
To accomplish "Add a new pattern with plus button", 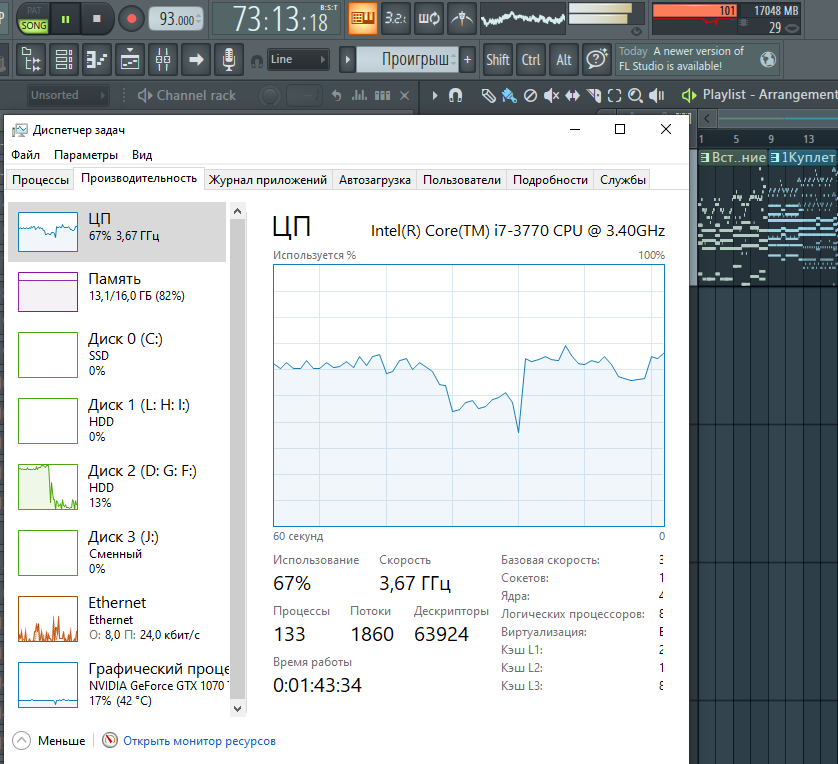I will 468,59.
